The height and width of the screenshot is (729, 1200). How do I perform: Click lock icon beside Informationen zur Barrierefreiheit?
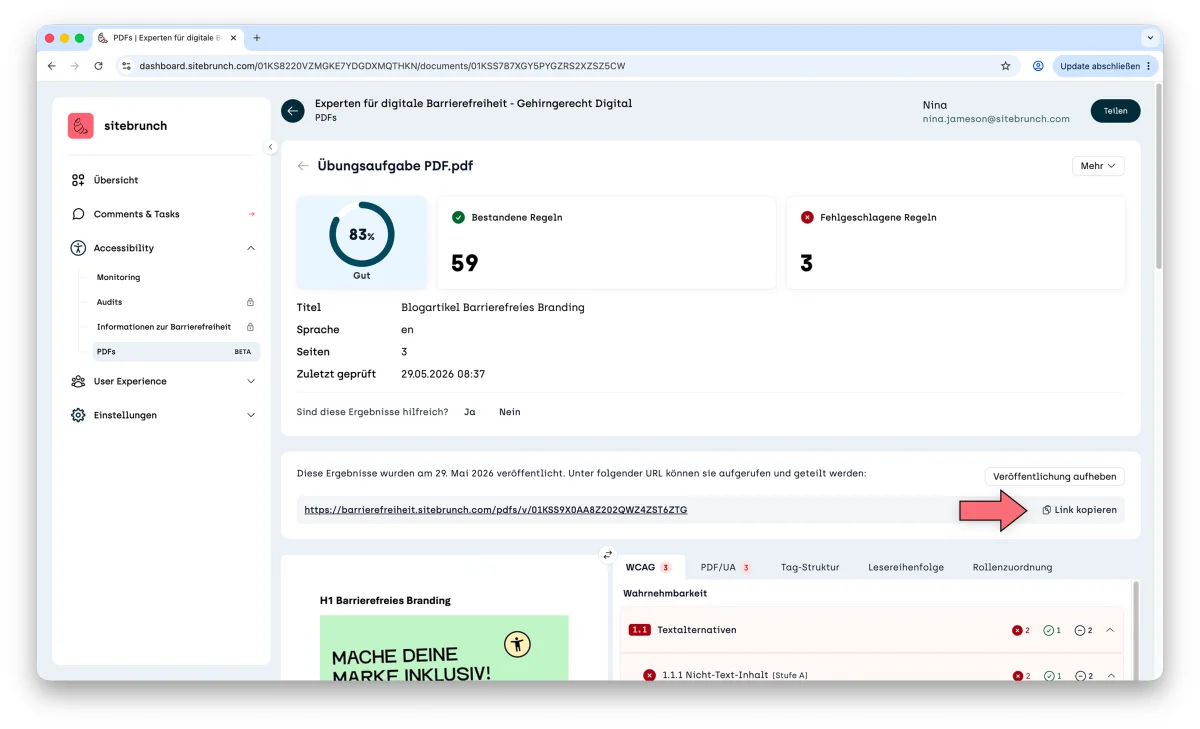250,327
